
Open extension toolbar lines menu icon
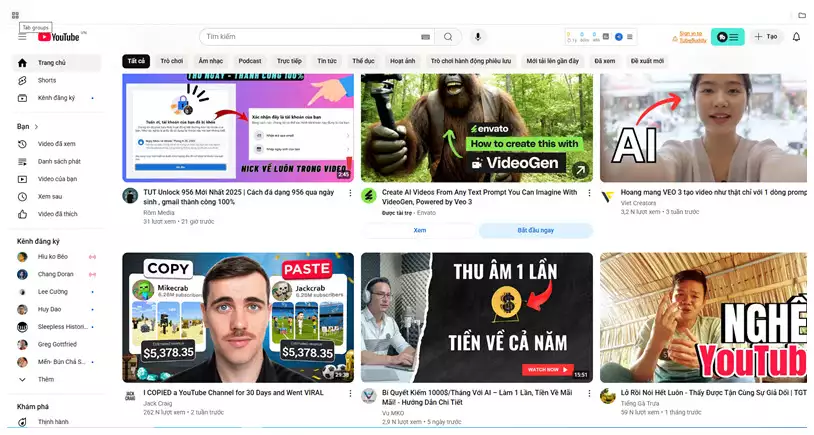coord(630,37)
